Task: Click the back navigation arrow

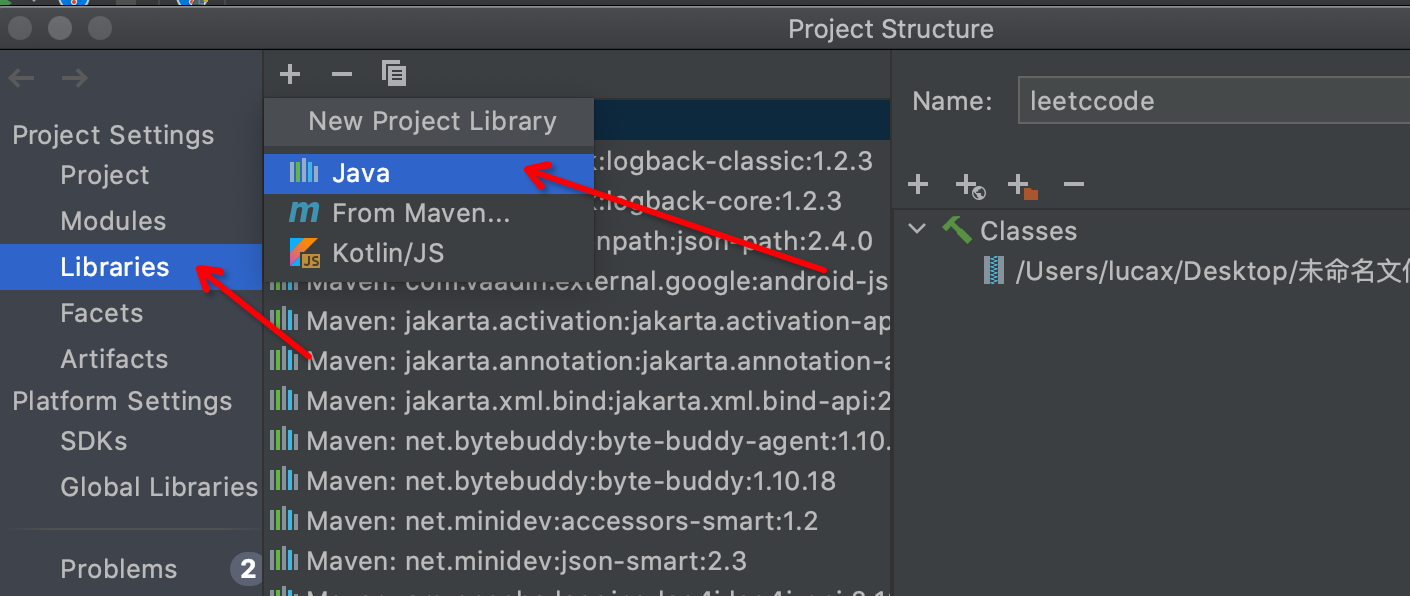Action: tap(21, 78)
